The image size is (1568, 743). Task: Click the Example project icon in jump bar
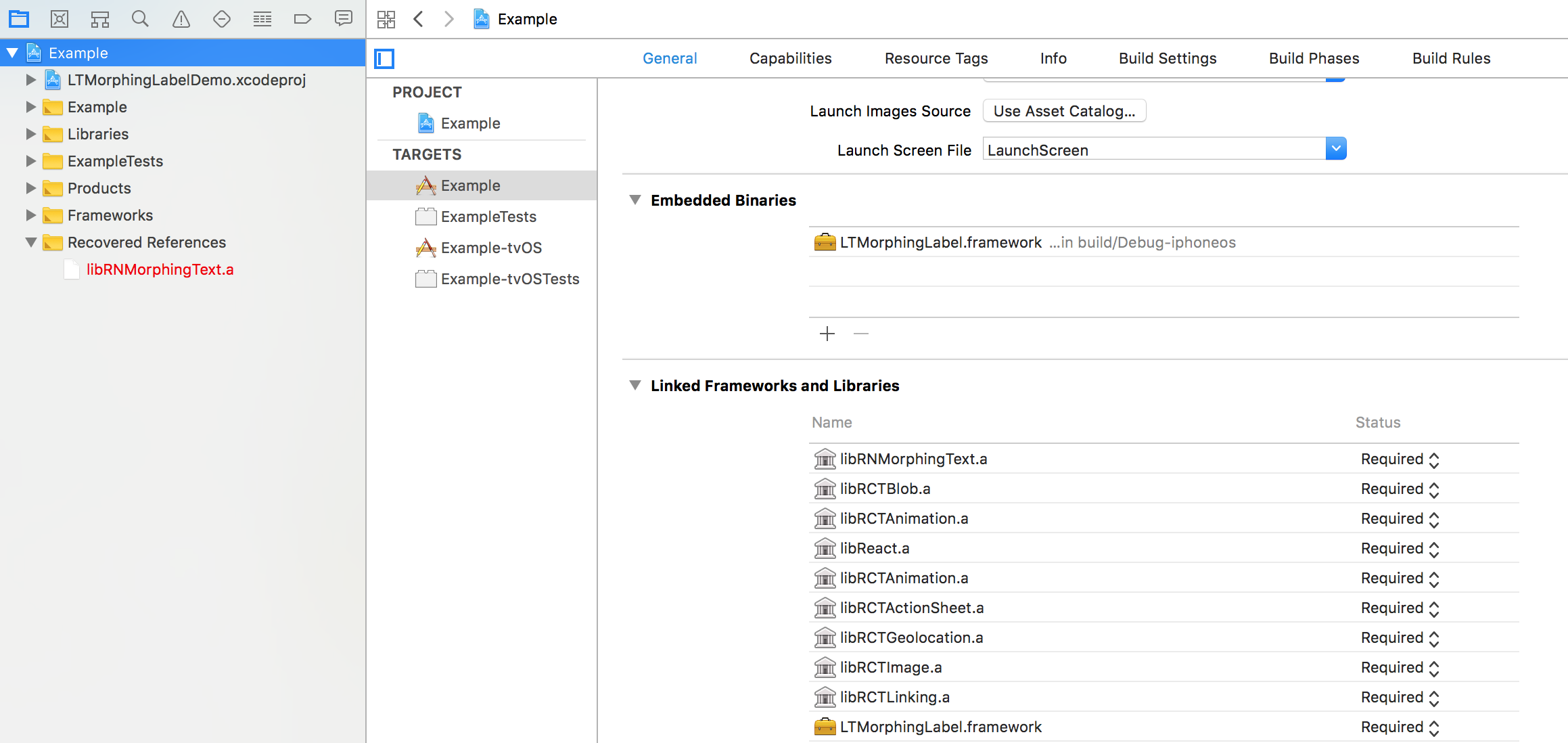482,19
